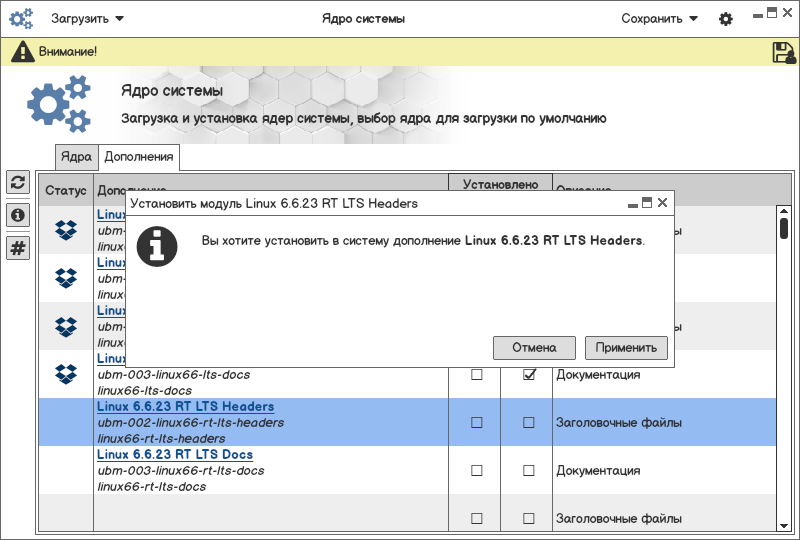Toggle second checkbox in bottom partially visible row
Image resolution: width=800 pixels, height=540 pixels.
(529, 519)
